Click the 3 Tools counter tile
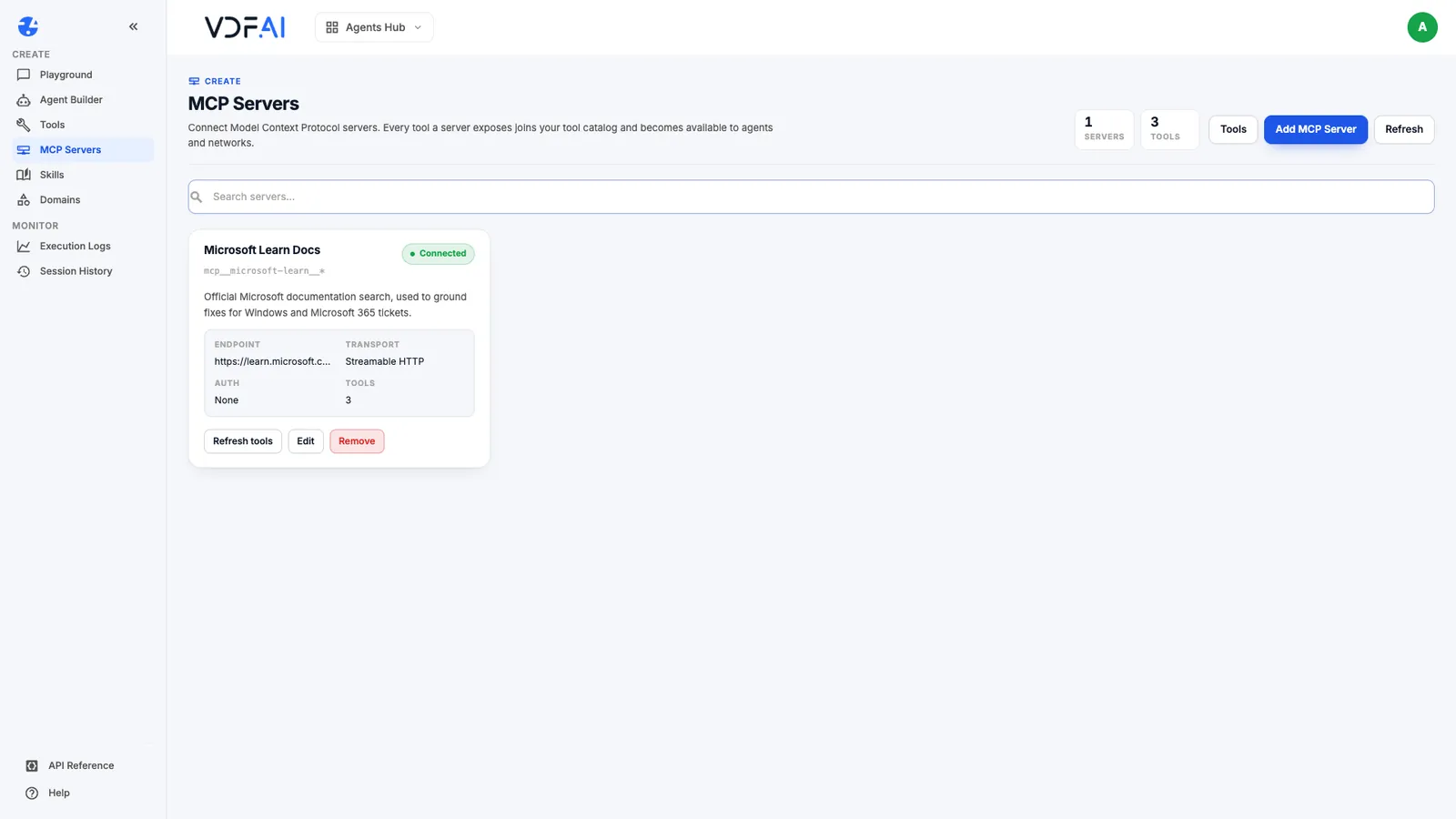Image resolution: width=1456 pixels, height=819 pixels. point(1169,129)
